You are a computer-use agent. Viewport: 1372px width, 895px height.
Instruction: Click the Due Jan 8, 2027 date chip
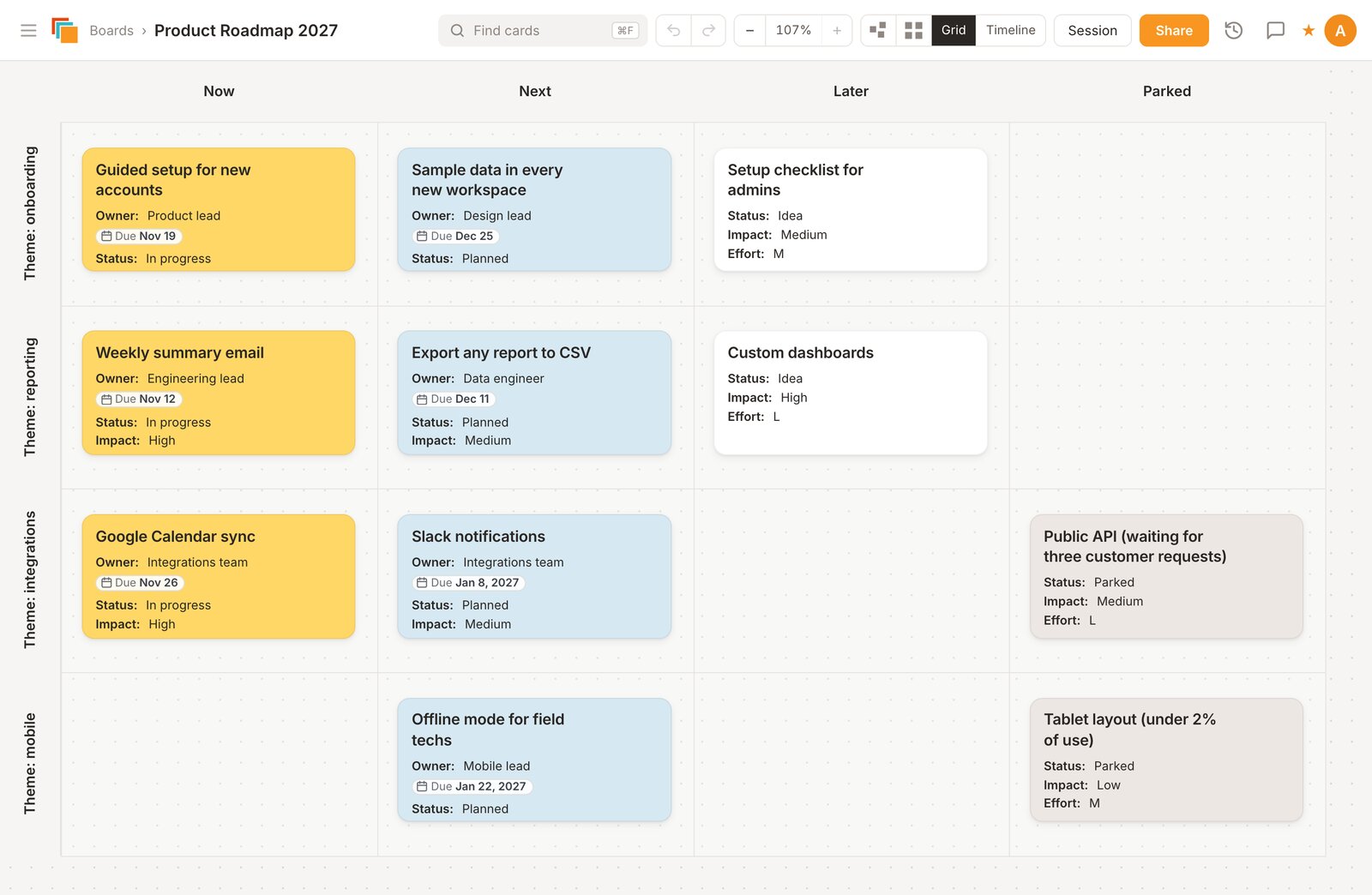(468, 582)
